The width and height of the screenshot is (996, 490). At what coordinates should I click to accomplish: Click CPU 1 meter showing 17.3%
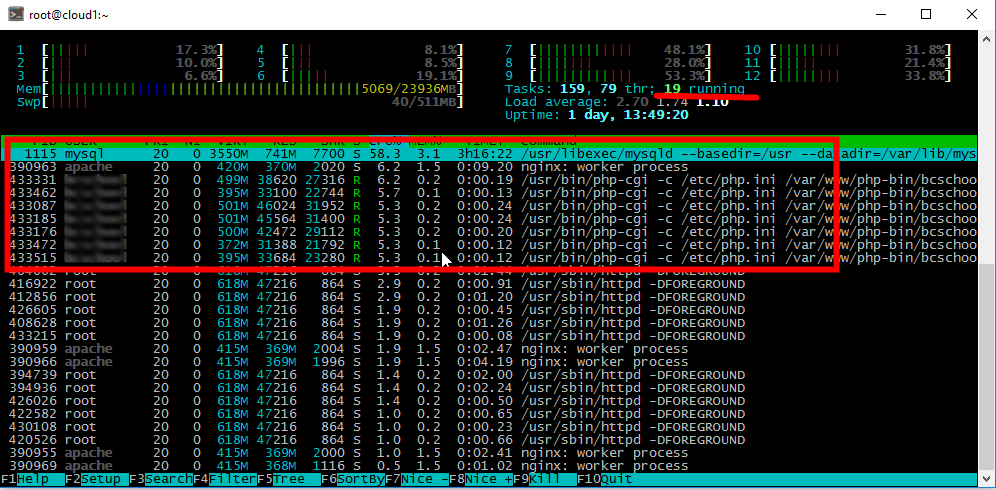click(121, 50)
